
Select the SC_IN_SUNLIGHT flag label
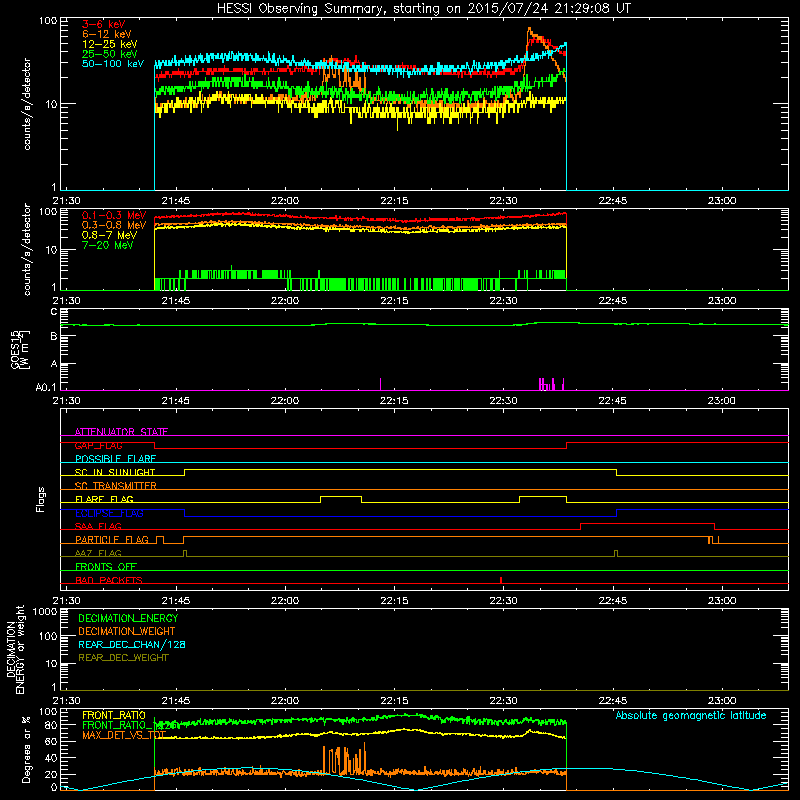pos(115,472)
